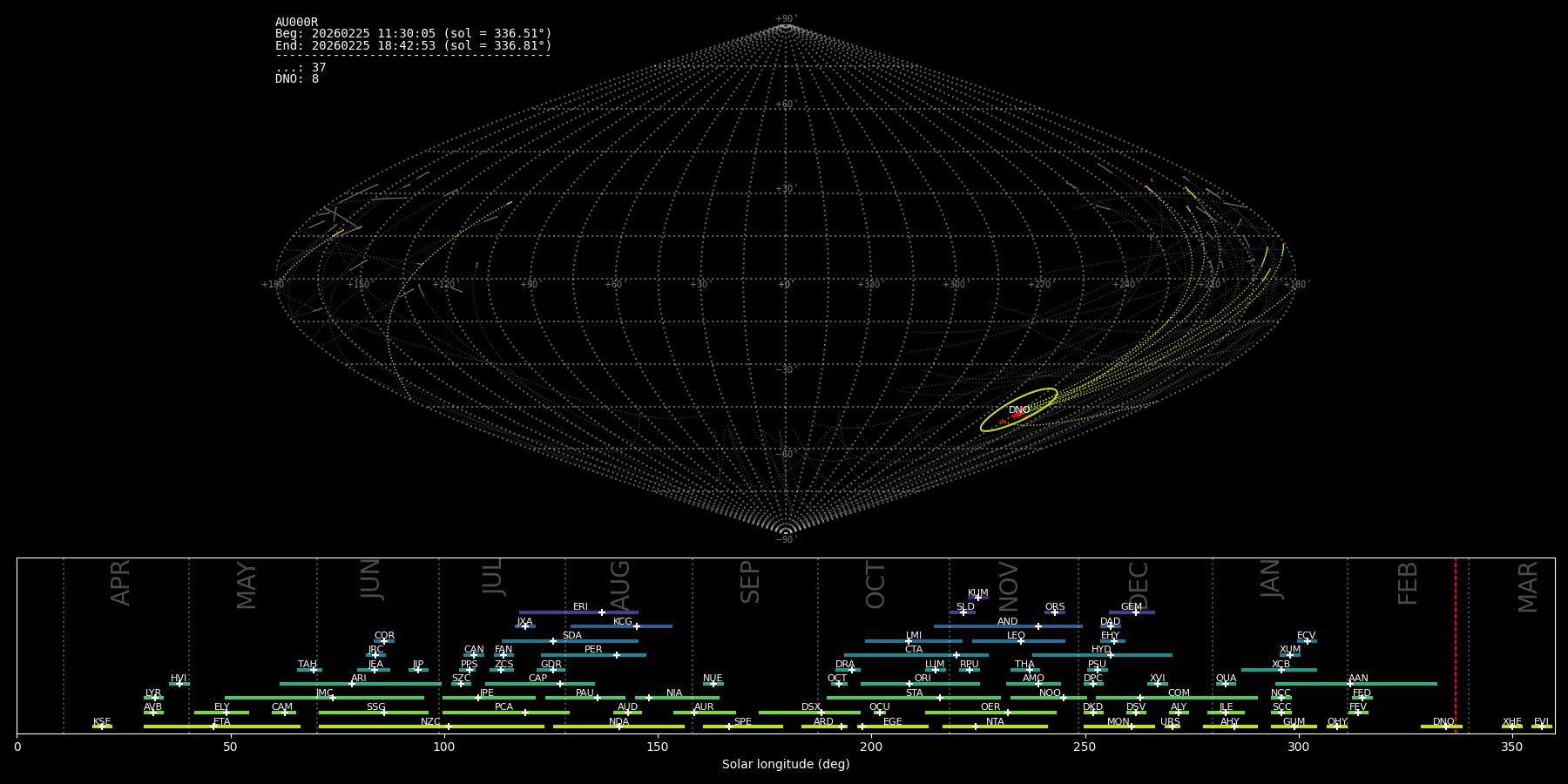The width and height of the screenshot is (1568, 784).
Task: Click the EVI shower label in timeline
Action: [1541, 722]
